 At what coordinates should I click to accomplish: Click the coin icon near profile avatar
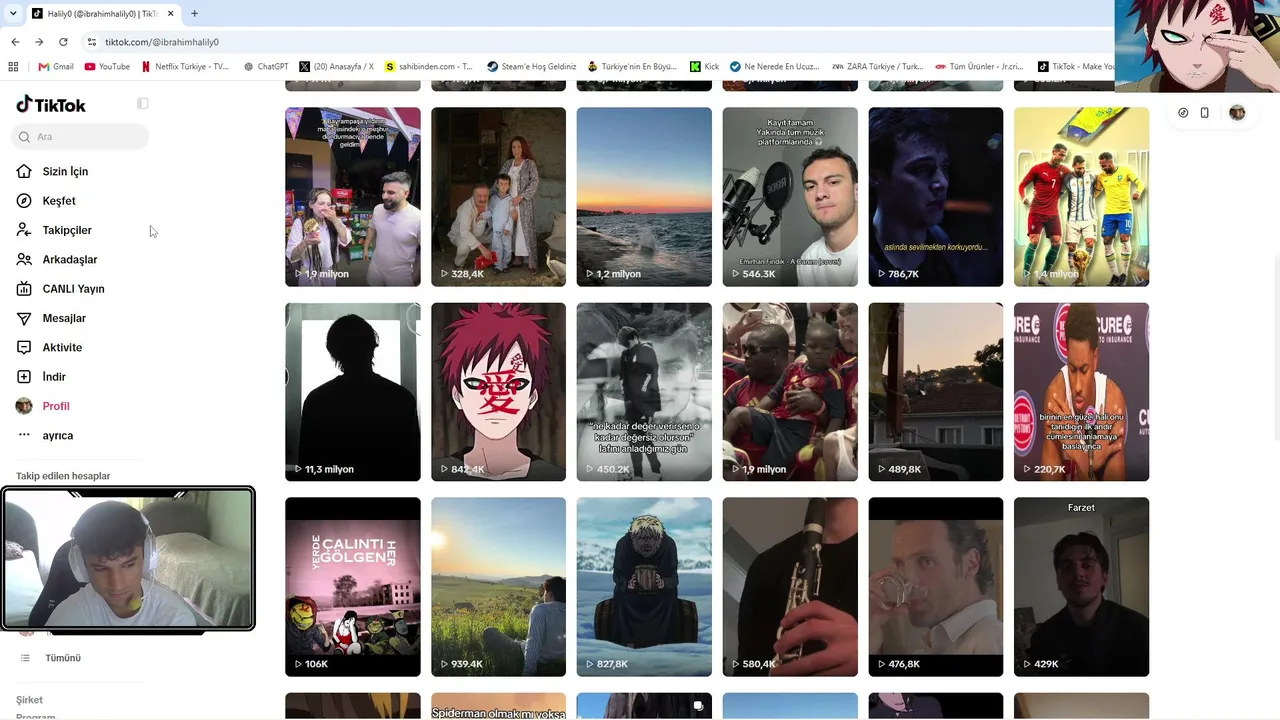[x=1183, y=113]
